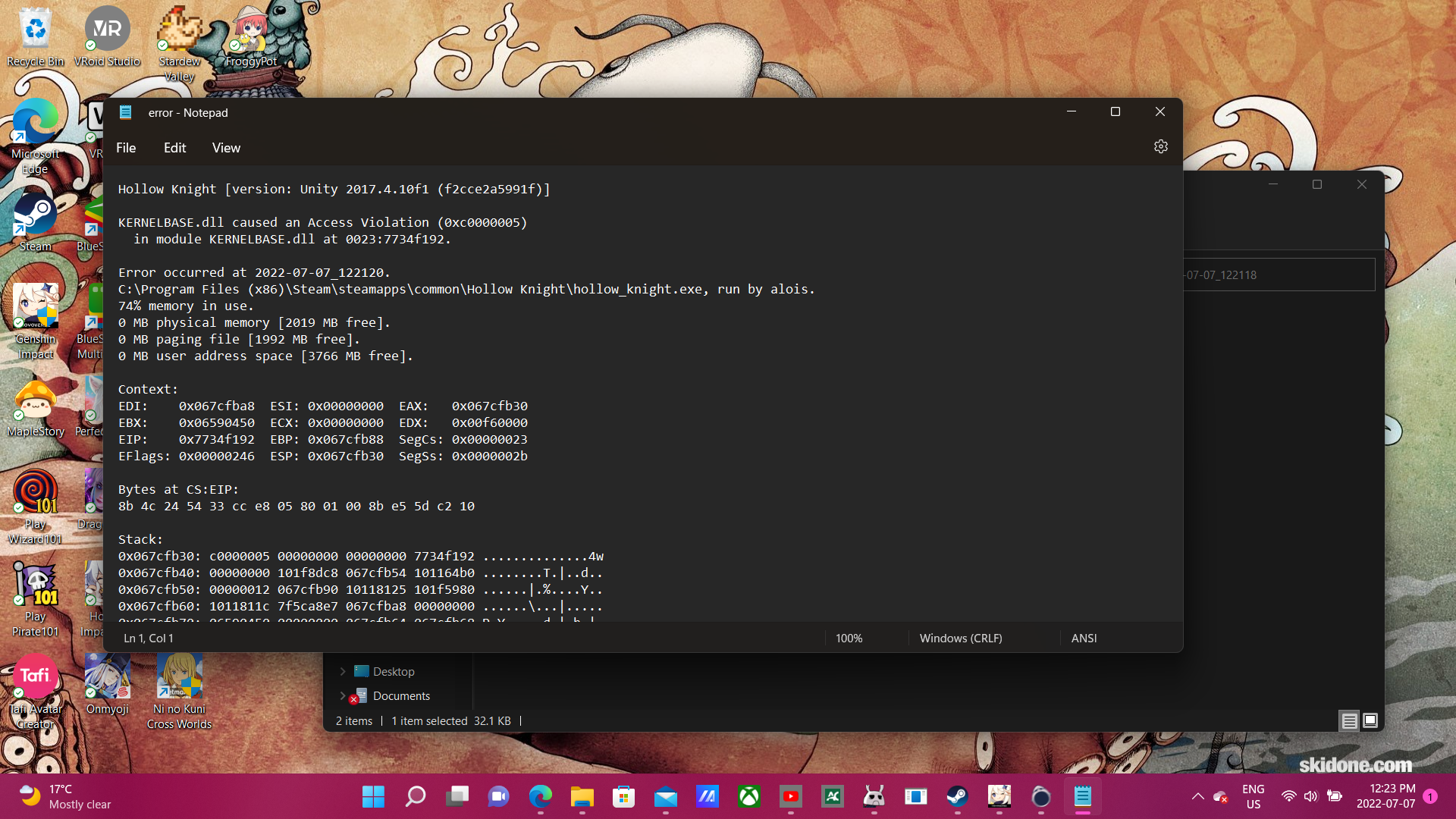Screen dimensions: 1456x819
Task: Launch VRoid Studio desktop shortcut
Action: coord(107,37)
